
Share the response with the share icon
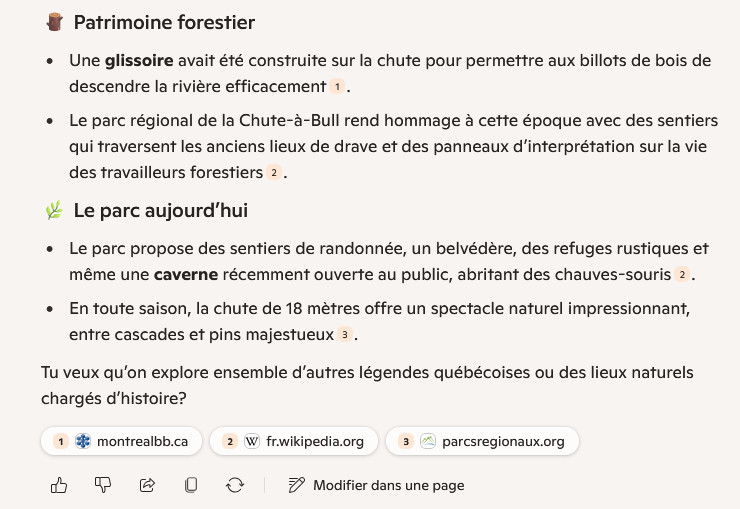click(x=147, y=485)
